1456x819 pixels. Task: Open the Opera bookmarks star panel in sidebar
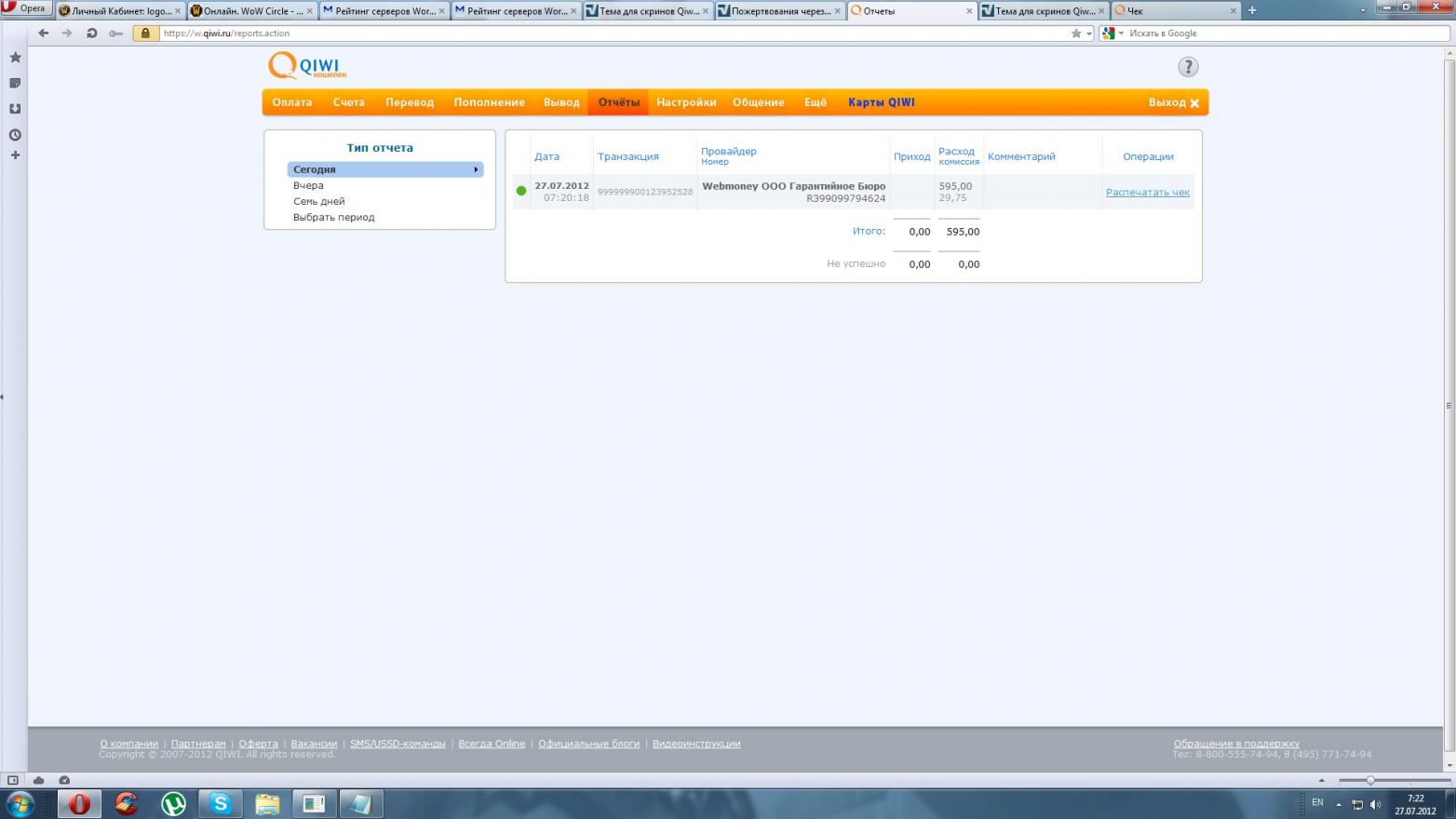(15, 58)
